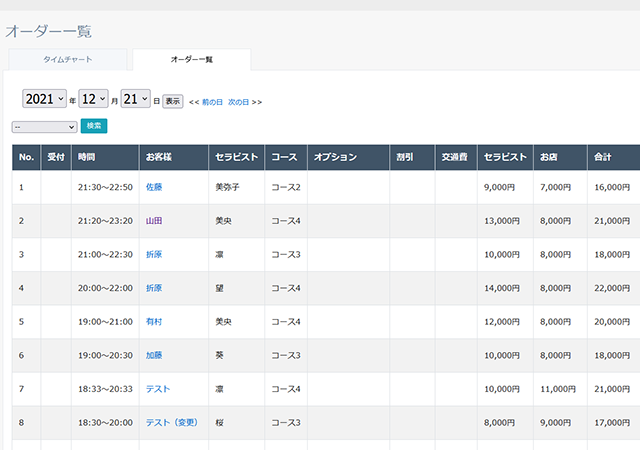Click コース2 in row 1

[x=286, y=187]
